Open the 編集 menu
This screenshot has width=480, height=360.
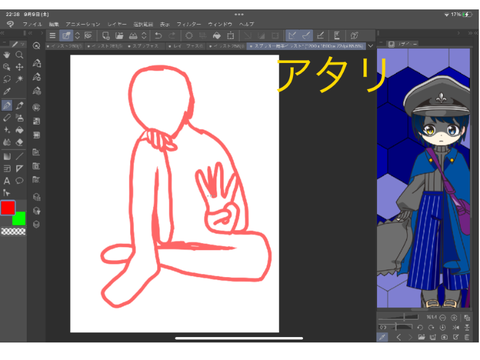coord(54,24)
